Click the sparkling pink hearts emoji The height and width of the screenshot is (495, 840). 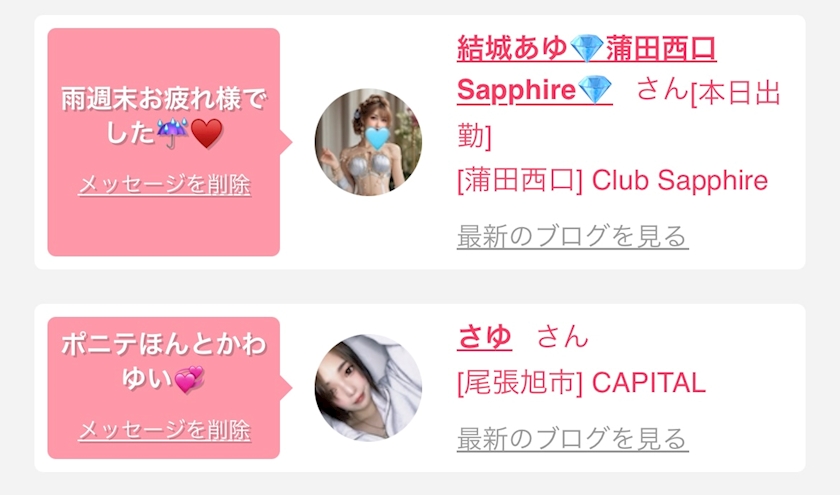[189, 379]
